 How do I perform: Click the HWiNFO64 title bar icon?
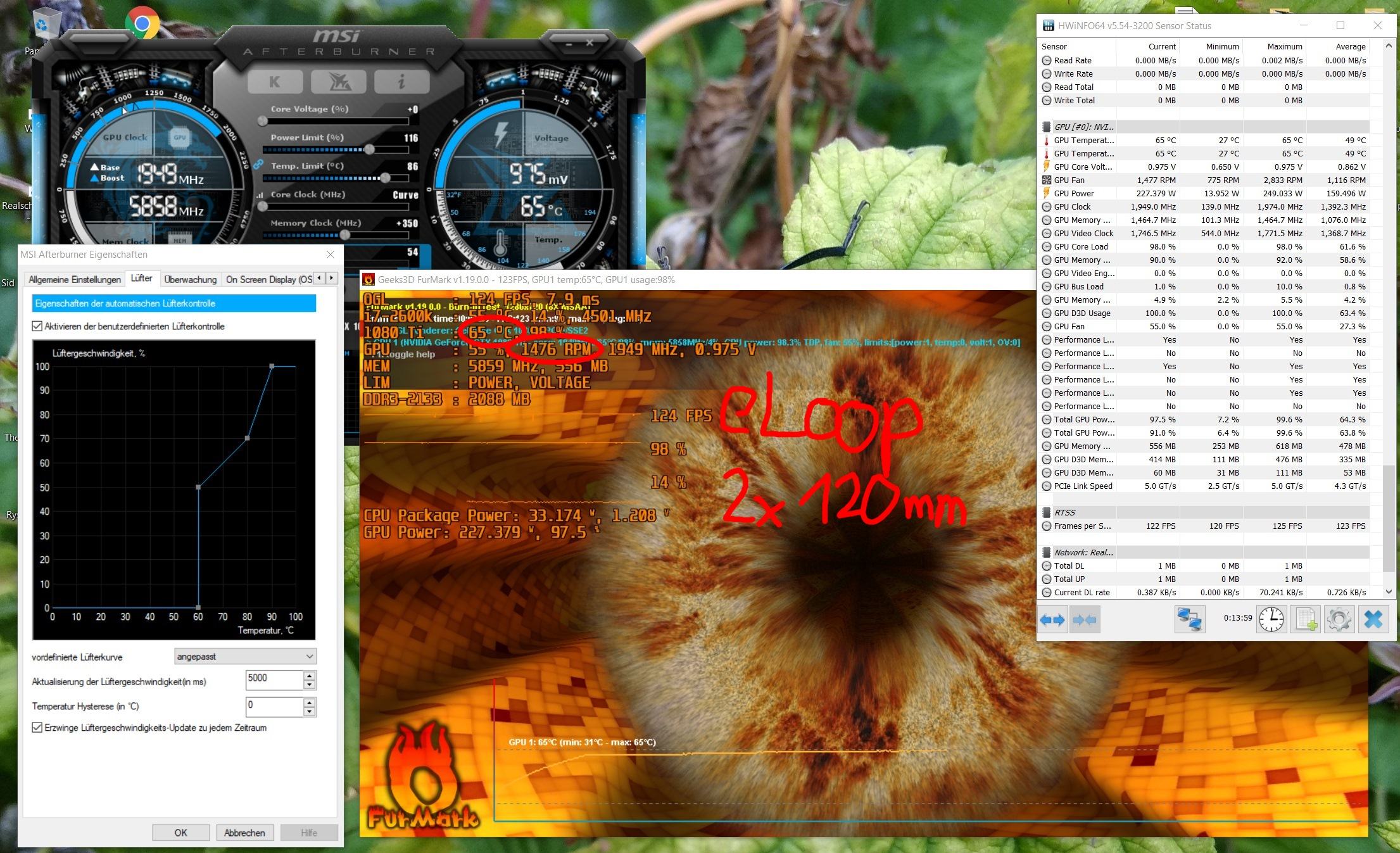point(1047,26)
